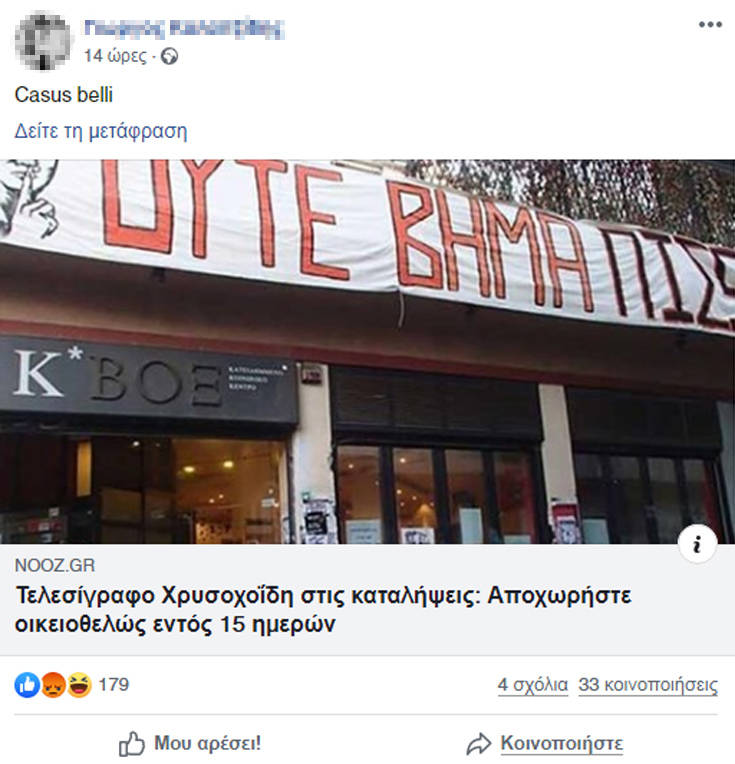
Task: Open the link info 'i' icon
Action: [697, 544]
